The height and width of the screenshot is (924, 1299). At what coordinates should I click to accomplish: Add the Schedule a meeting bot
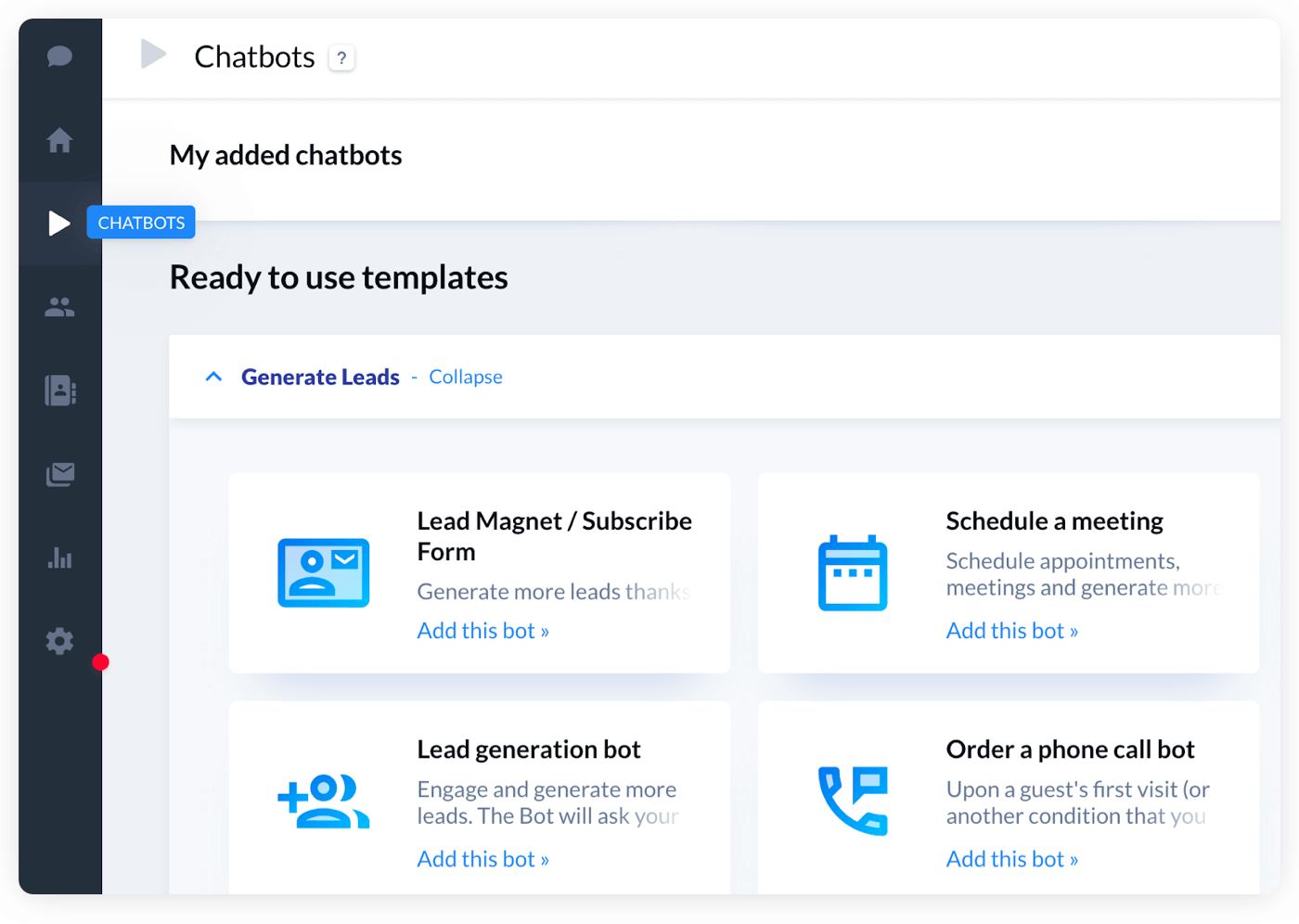1011,630
